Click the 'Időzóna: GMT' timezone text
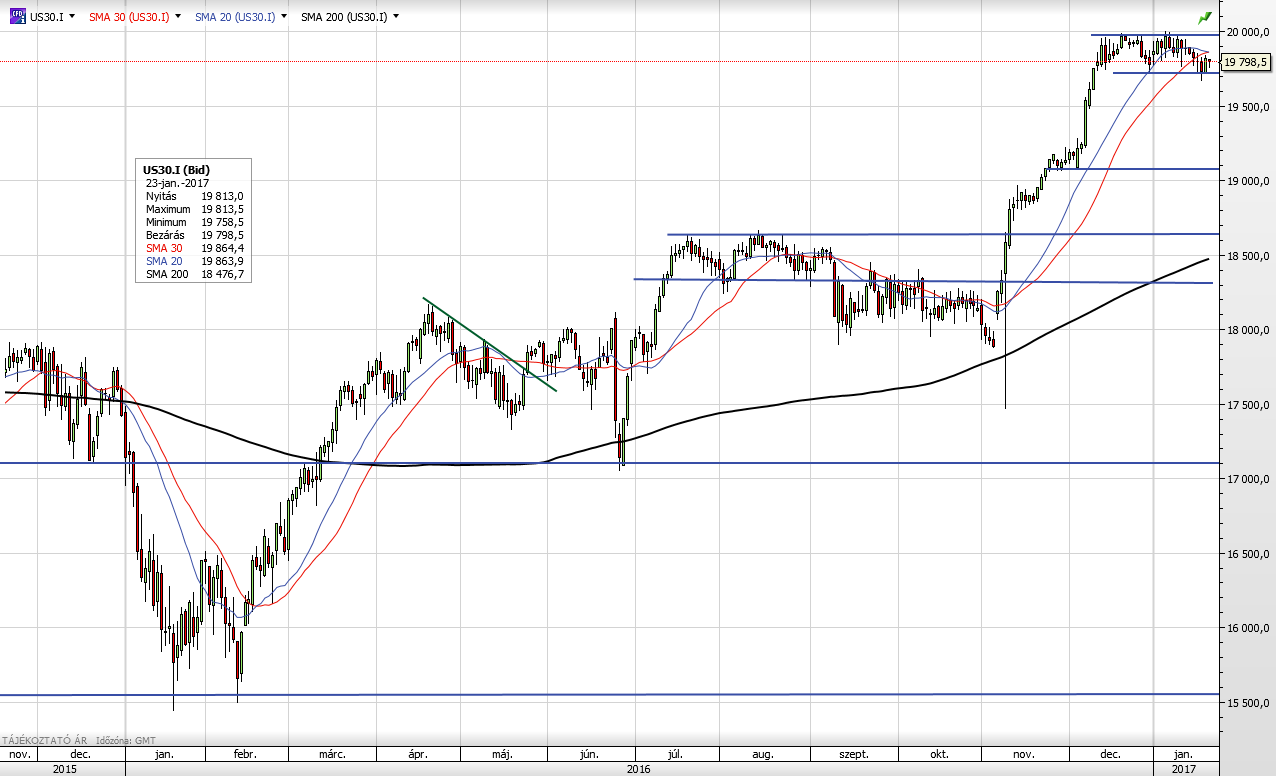1276x776 pixels. [126, 740]
